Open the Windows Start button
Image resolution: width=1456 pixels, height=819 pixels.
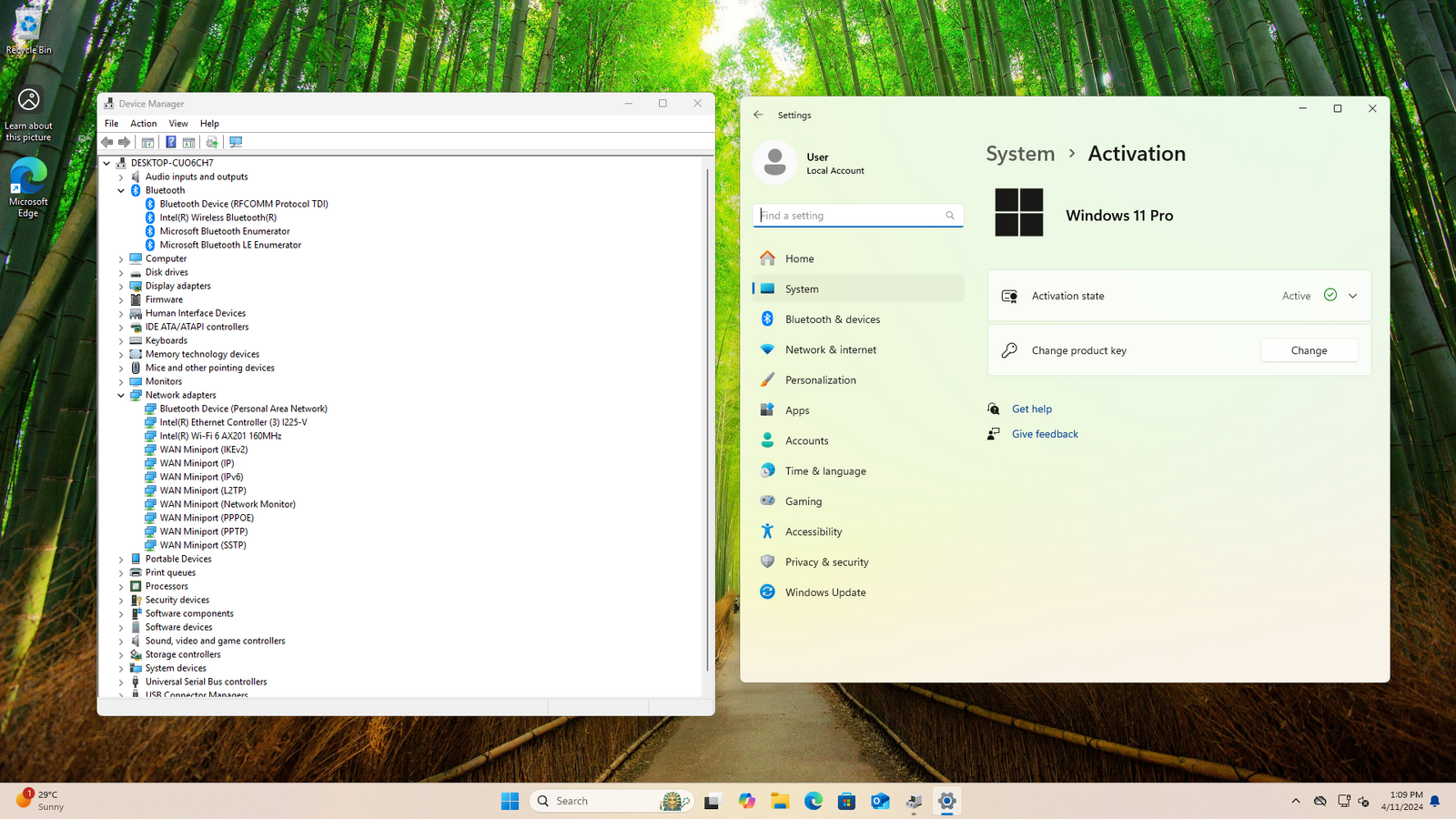(510, 801)
